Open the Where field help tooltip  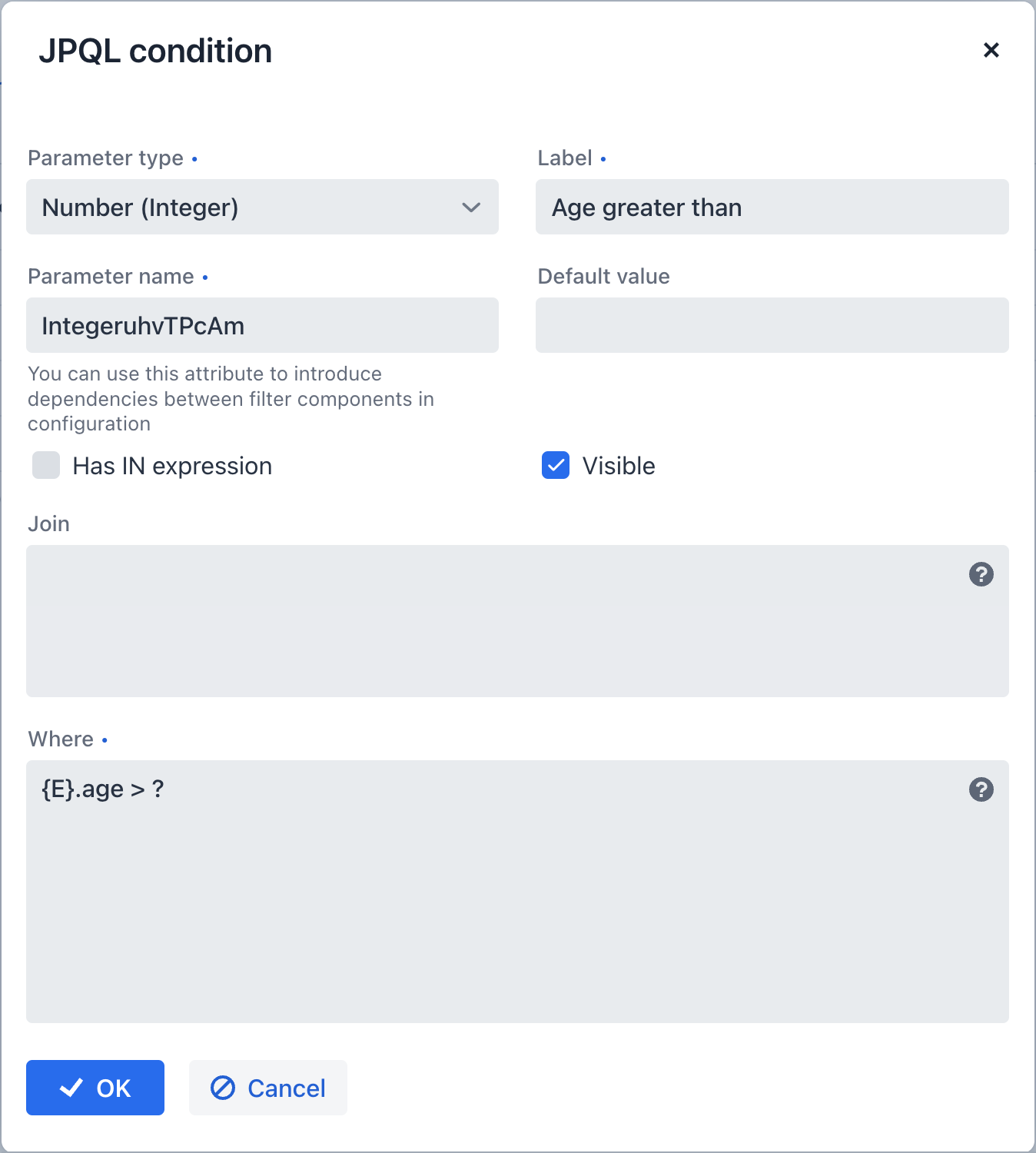coord(981,789)
